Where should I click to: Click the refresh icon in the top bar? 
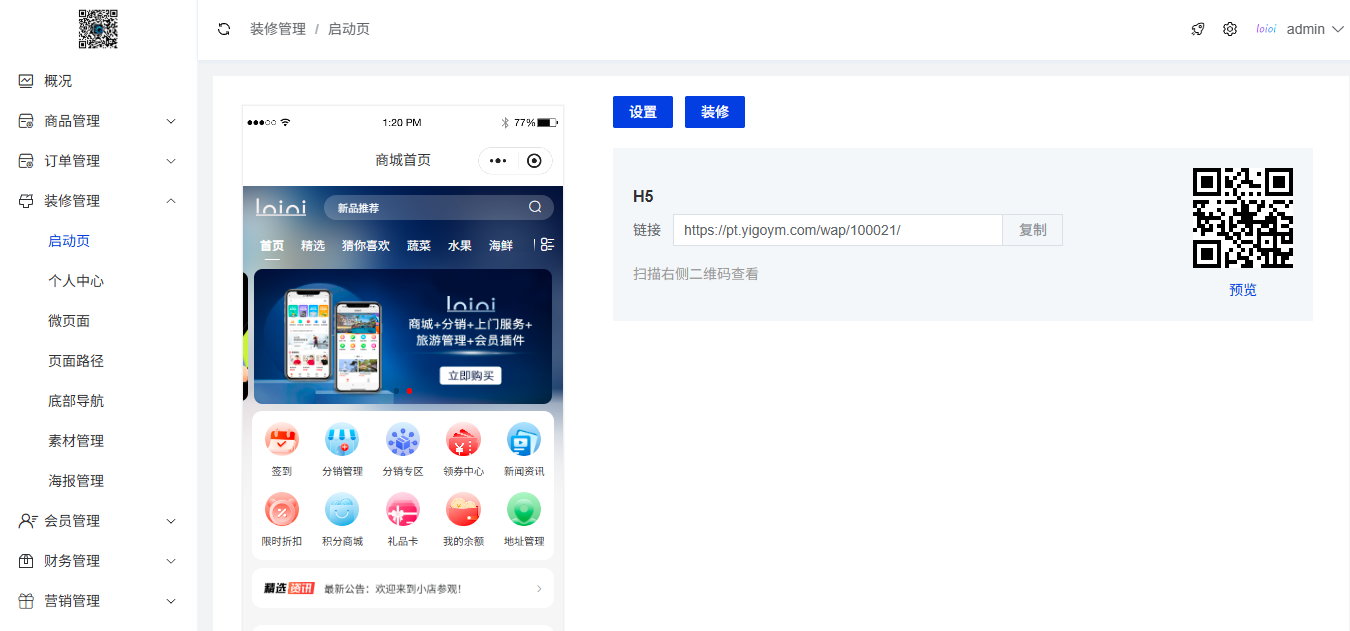click(x=222, y=29)
